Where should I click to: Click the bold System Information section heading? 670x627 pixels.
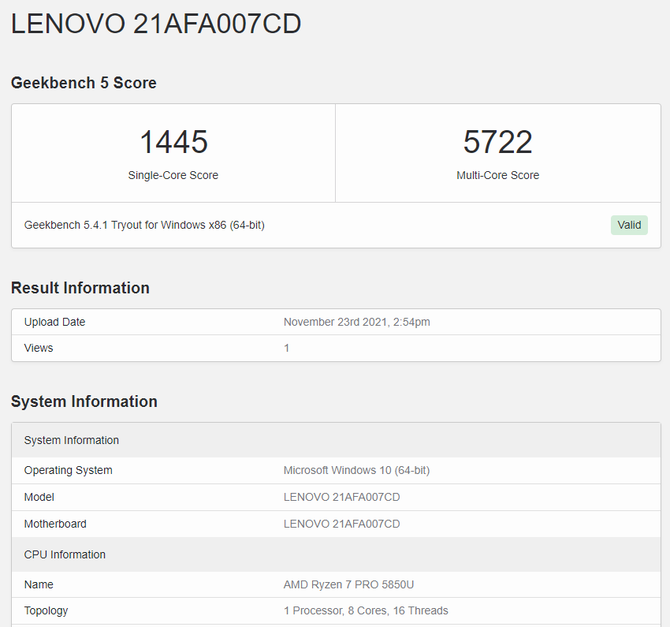click(x=84, y=401)
